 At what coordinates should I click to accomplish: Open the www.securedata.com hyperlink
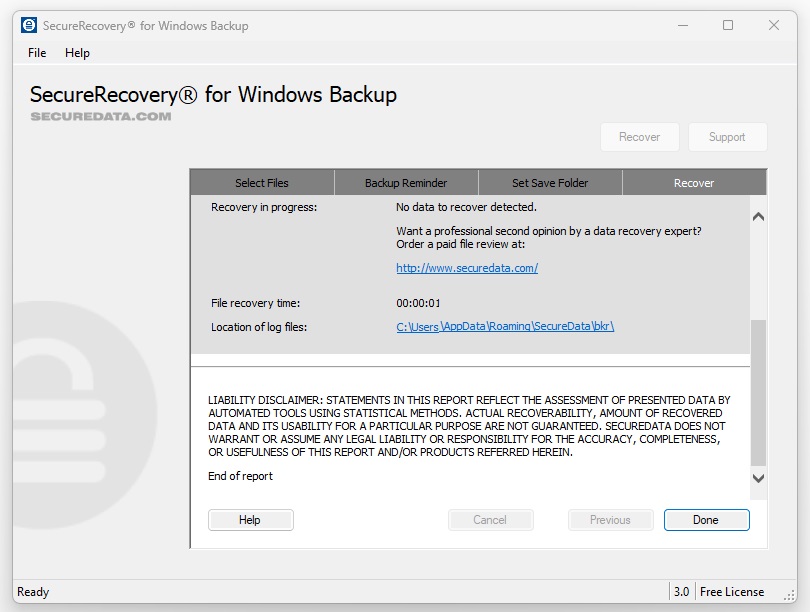[x=467, y=268]
